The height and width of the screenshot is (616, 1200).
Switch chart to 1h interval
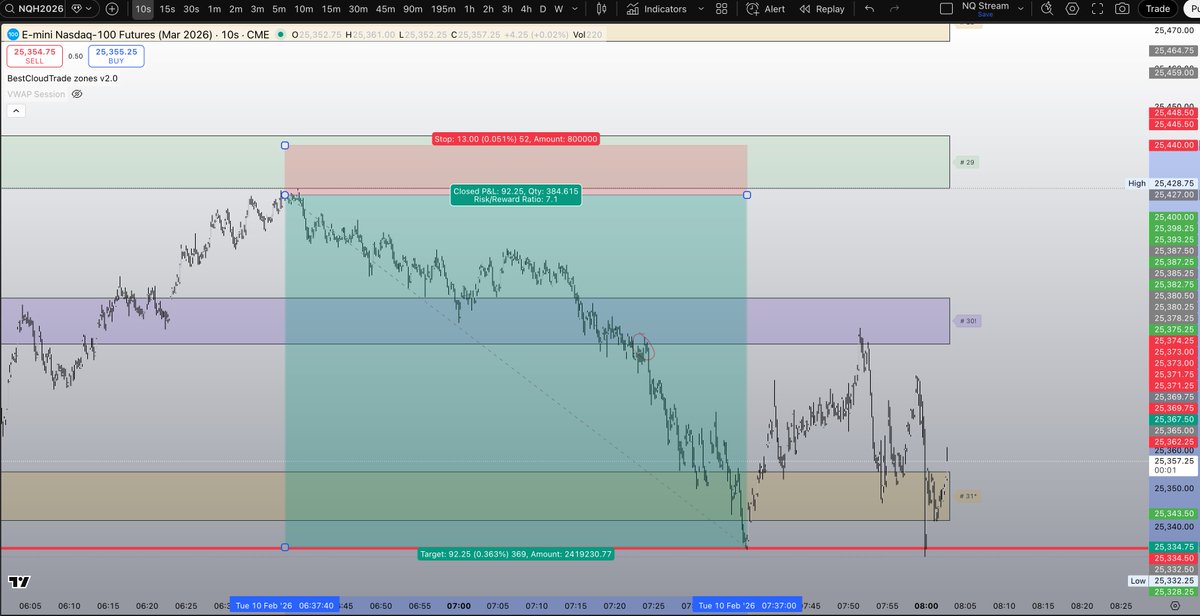[x=469, y=9]
